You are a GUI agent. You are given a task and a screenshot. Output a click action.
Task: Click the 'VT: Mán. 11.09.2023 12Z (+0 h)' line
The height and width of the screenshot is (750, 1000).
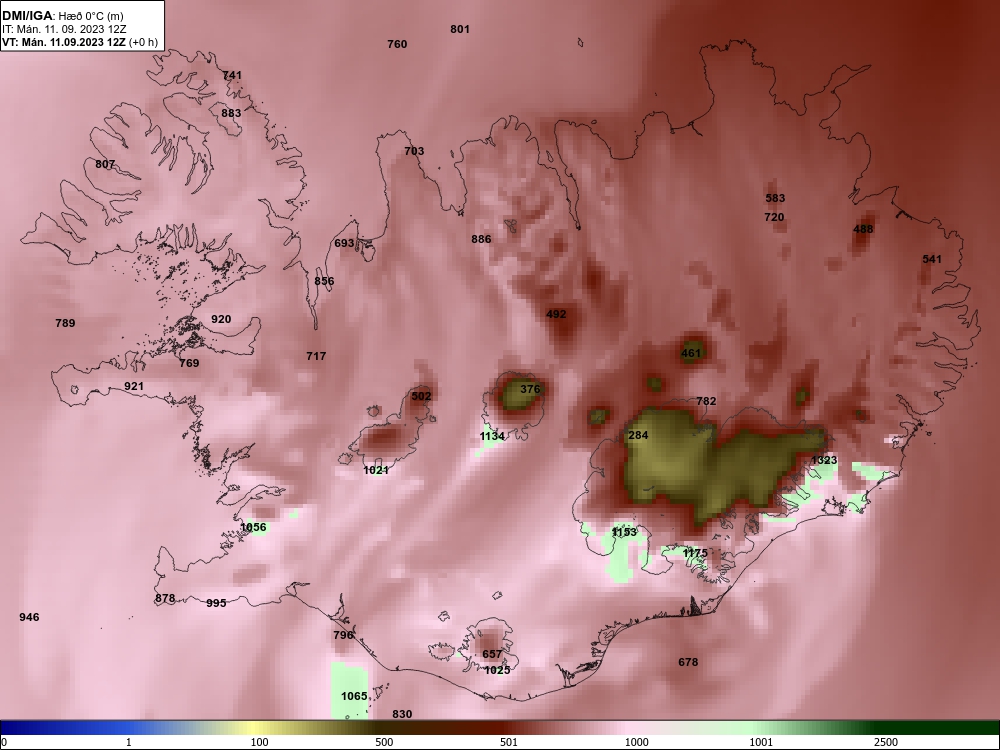(80, 43)
